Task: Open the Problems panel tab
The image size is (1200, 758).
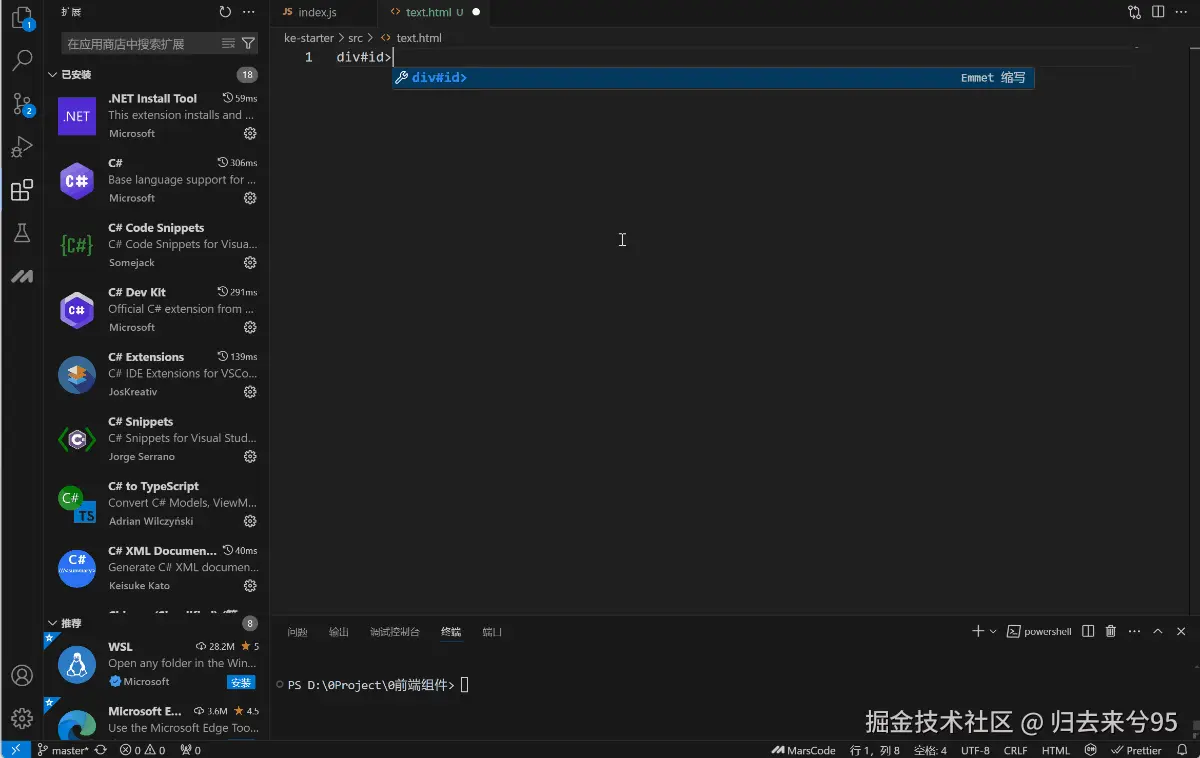Action: click(x=297, y=632)
